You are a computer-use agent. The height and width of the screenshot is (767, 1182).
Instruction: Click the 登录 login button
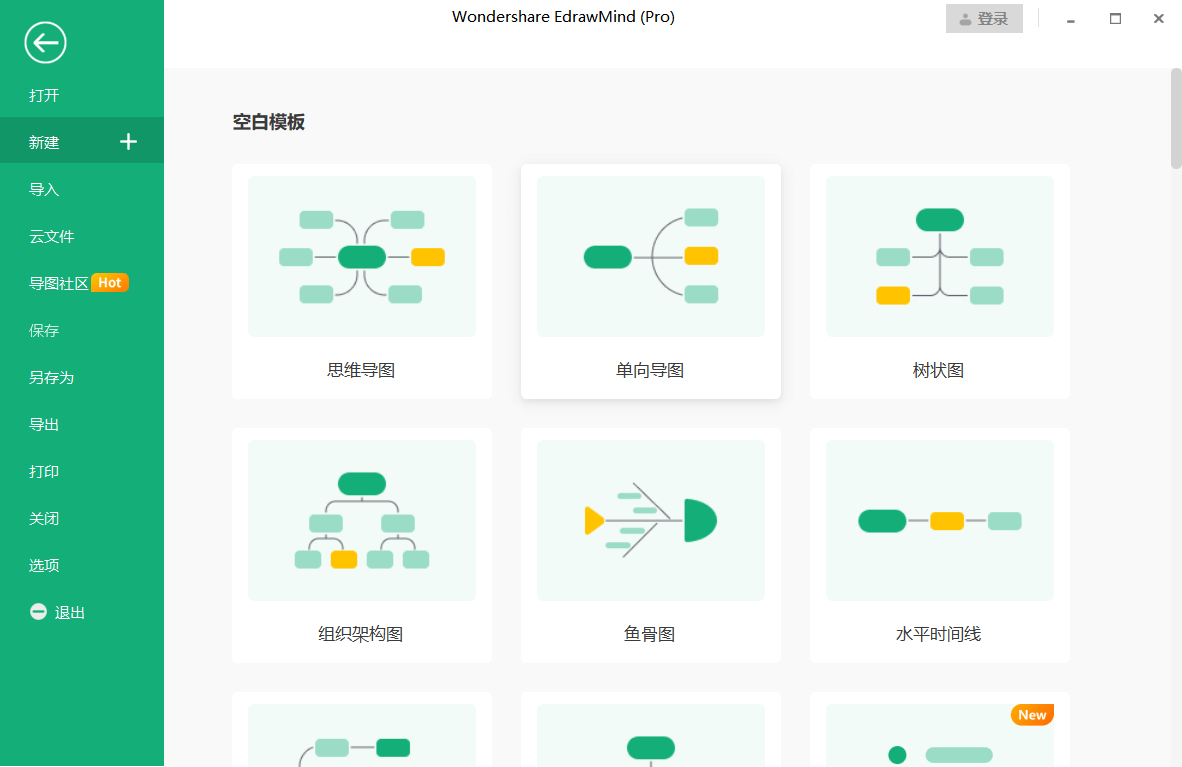tap(984, 18)
